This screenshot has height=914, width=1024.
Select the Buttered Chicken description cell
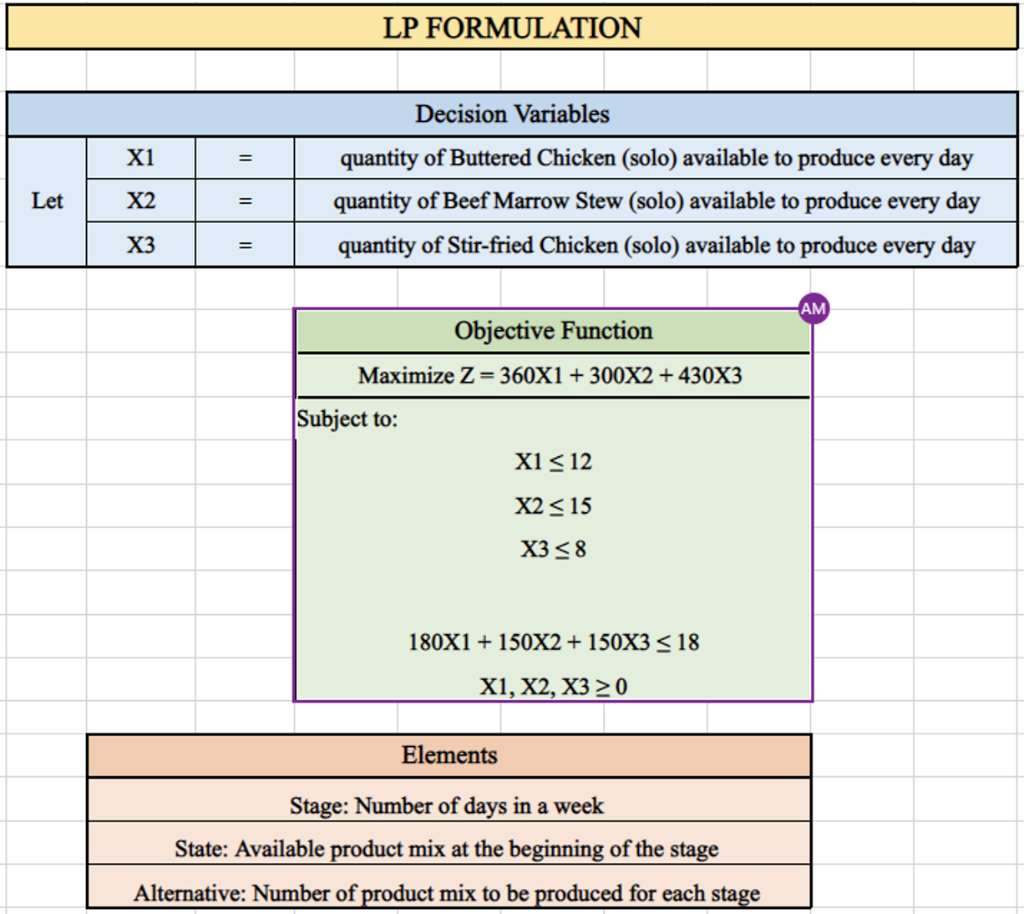click(655, 157)
